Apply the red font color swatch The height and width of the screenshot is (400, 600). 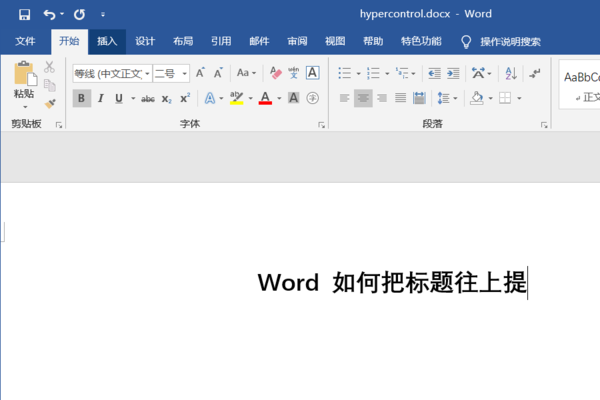point(264,98)
